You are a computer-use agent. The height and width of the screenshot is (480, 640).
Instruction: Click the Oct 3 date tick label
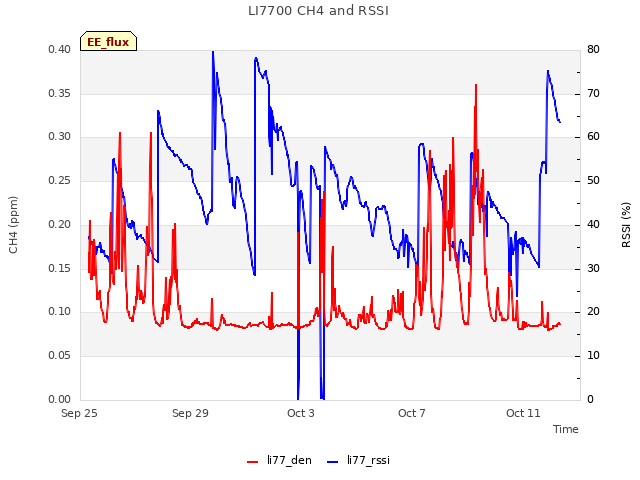[x=301, y=413]
